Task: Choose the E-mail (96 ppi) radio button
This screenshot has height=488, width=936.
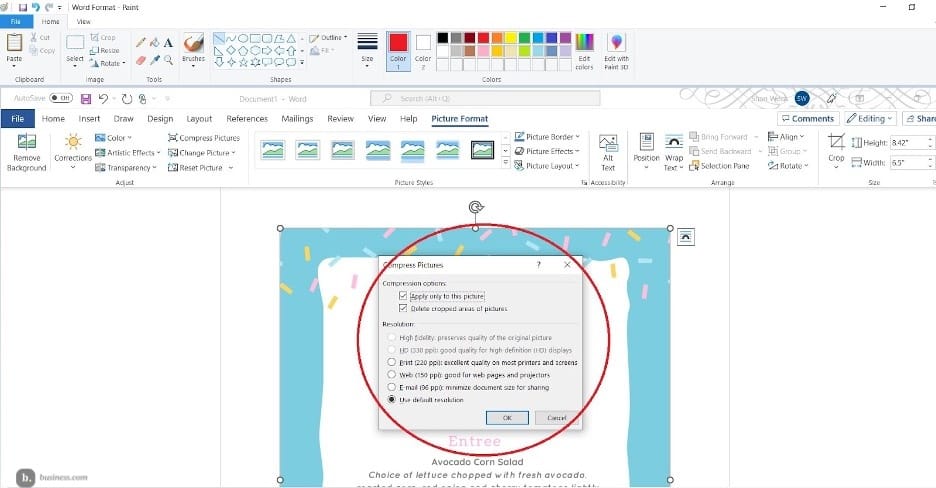Action: pyautogui.click(x=391, y=387)
